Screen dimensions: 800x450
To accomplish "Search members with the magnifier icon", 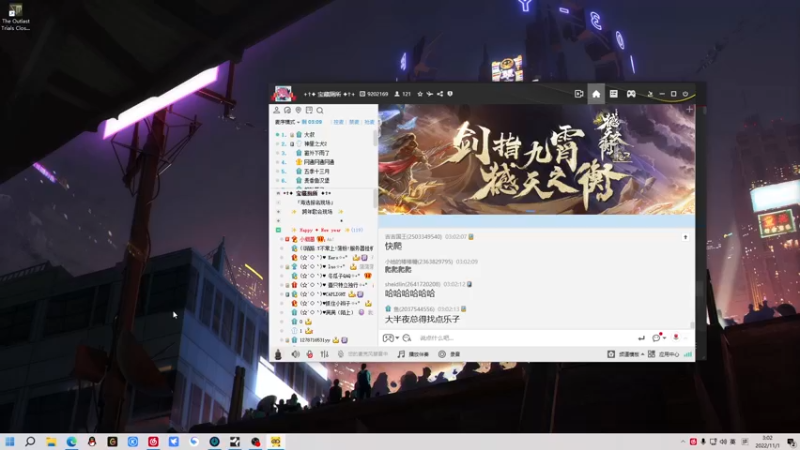I will pyautogui.click(x=320, y=110).
